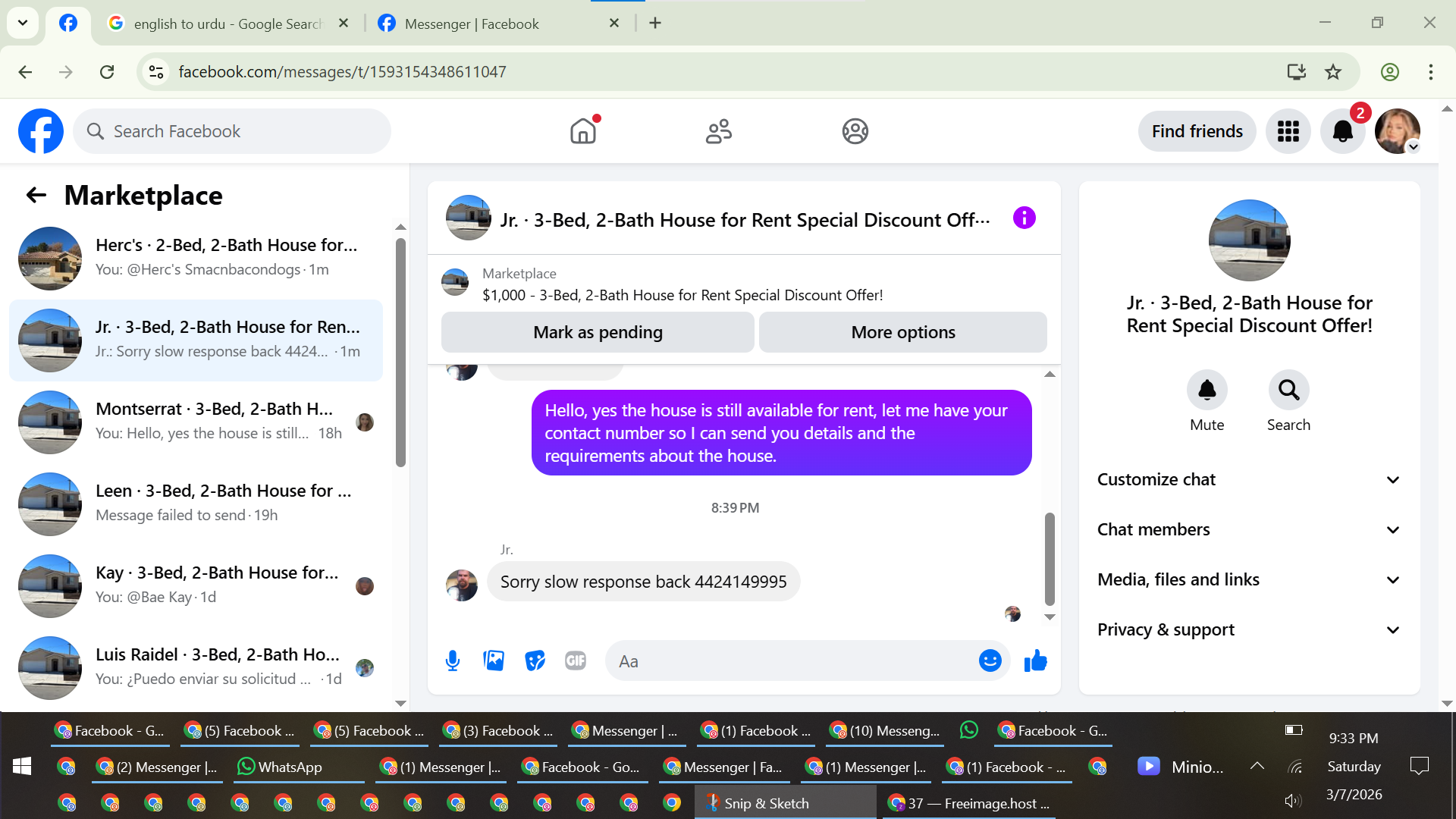This screenshot has width=1456, height=819.
Task: Switch to the first Facebook pinned tab
Action: coord(68,24)
